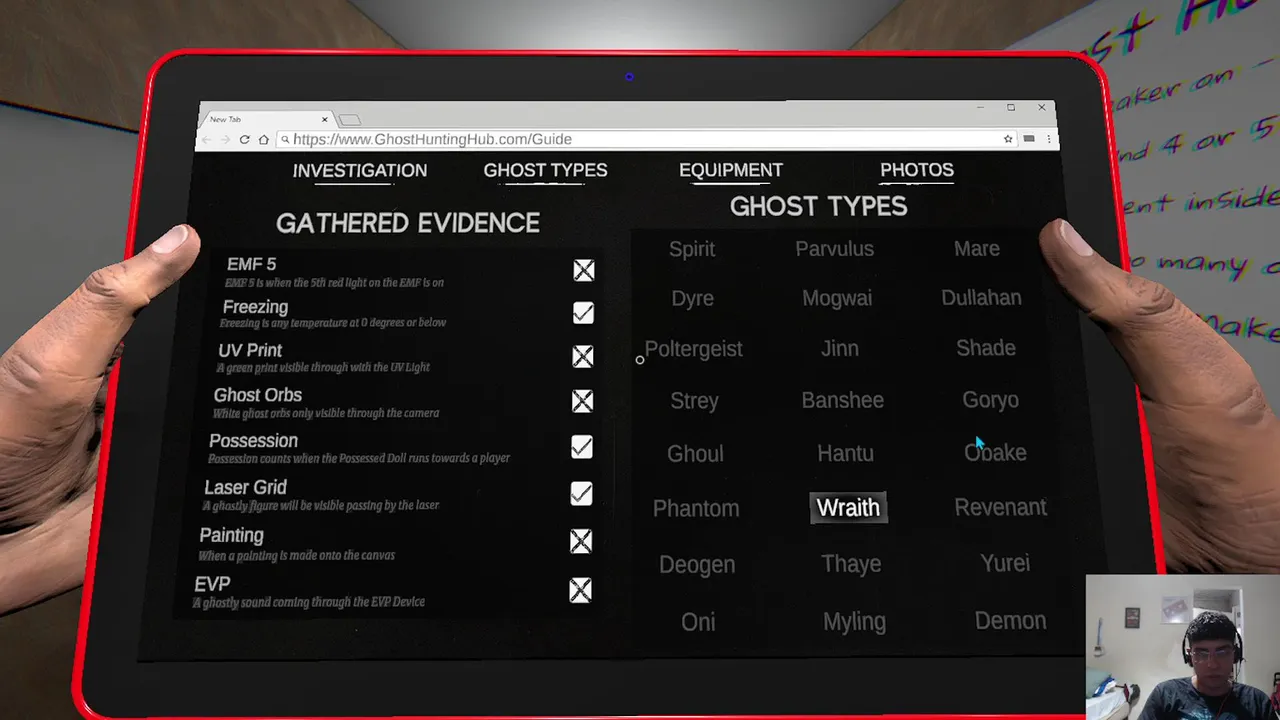
Task: Click the 'EVP' evidence label
Action: pyautogui.click(x=212, y=583)
